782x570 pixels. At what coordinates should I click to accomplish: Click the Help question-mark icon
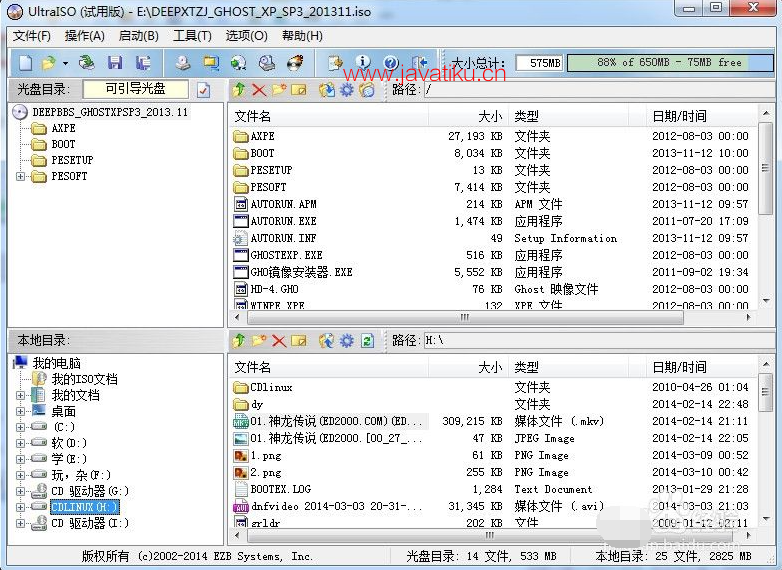click(391, 63)
